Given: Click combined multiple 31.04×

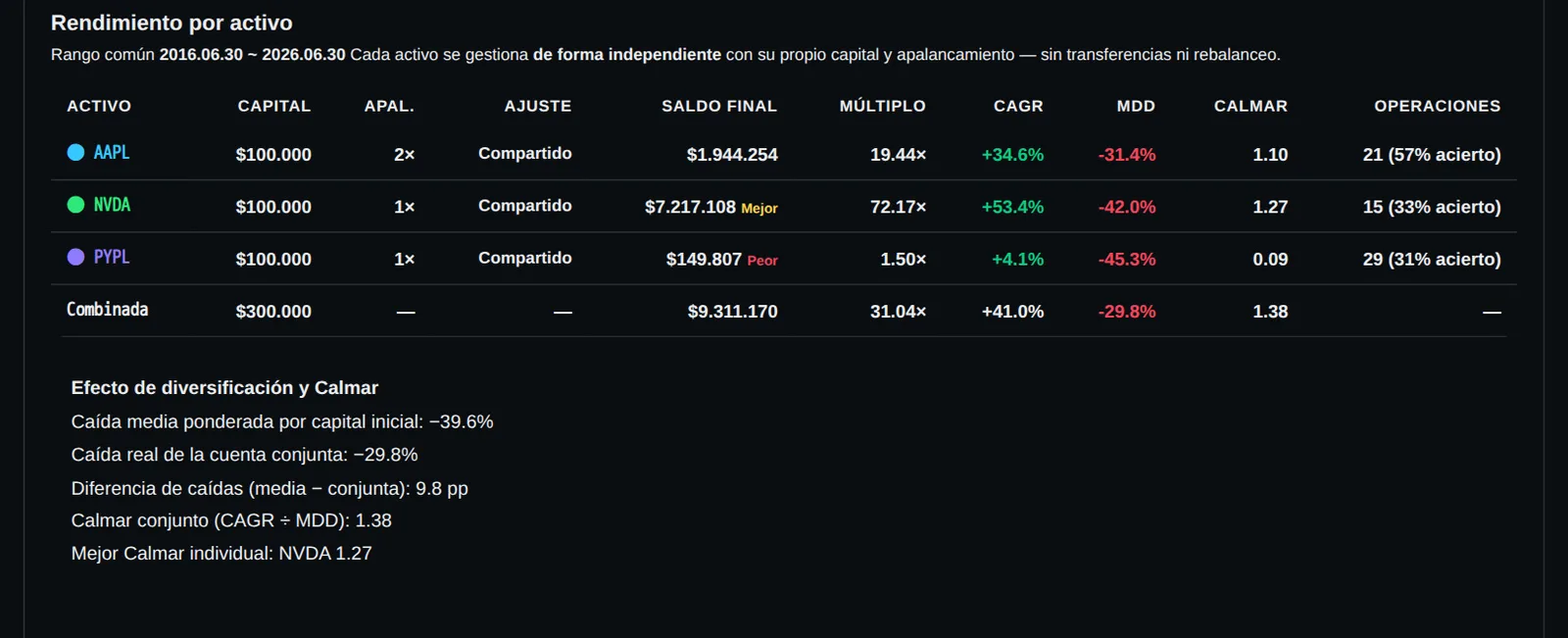Looking at the screenshot, I should 898,312.
